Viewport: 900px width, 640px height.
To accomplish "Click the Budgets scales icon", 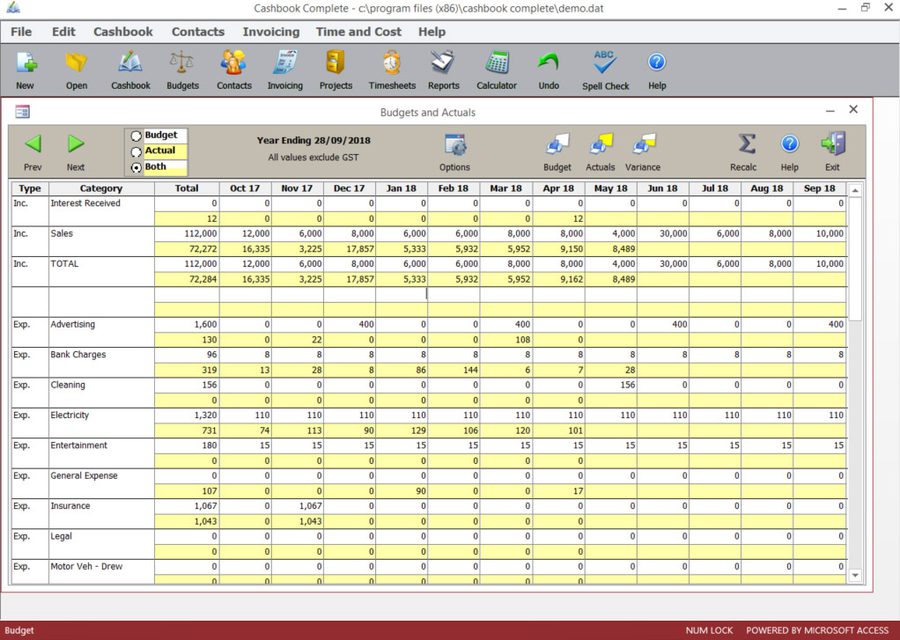I will coord(182,63).
